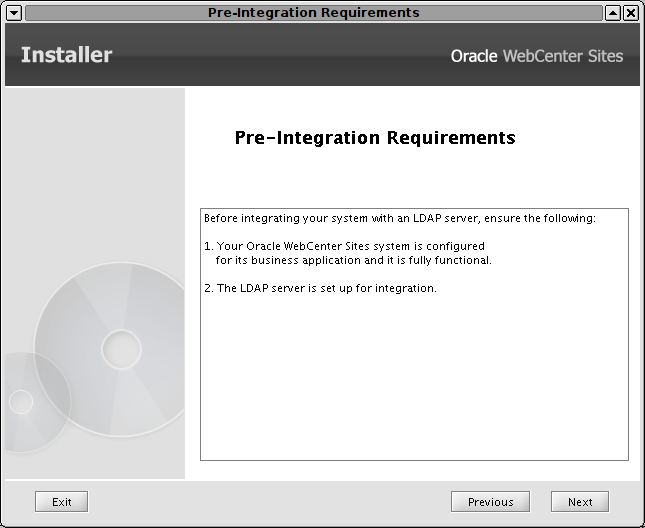The image size is (645, 528).
Task: Click the center hole of the large disc
Action: click(121, 350)
